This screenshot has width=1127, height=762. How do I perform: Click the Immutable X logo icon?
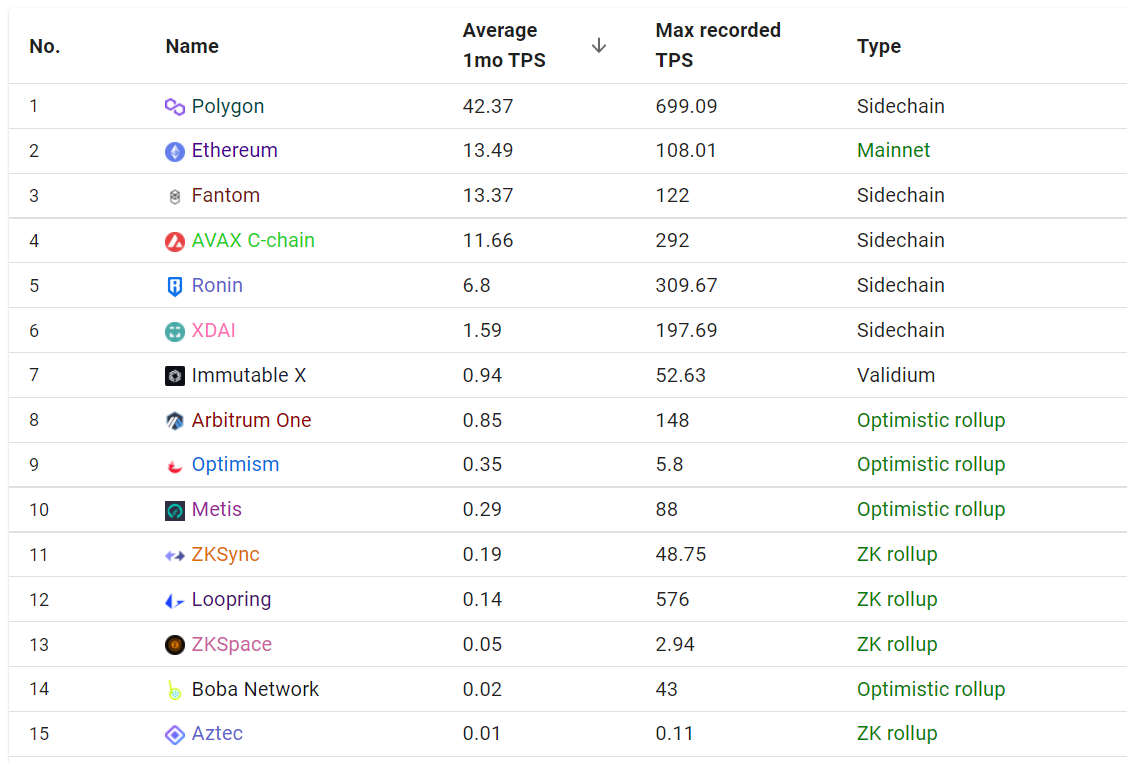coord(175,376)
